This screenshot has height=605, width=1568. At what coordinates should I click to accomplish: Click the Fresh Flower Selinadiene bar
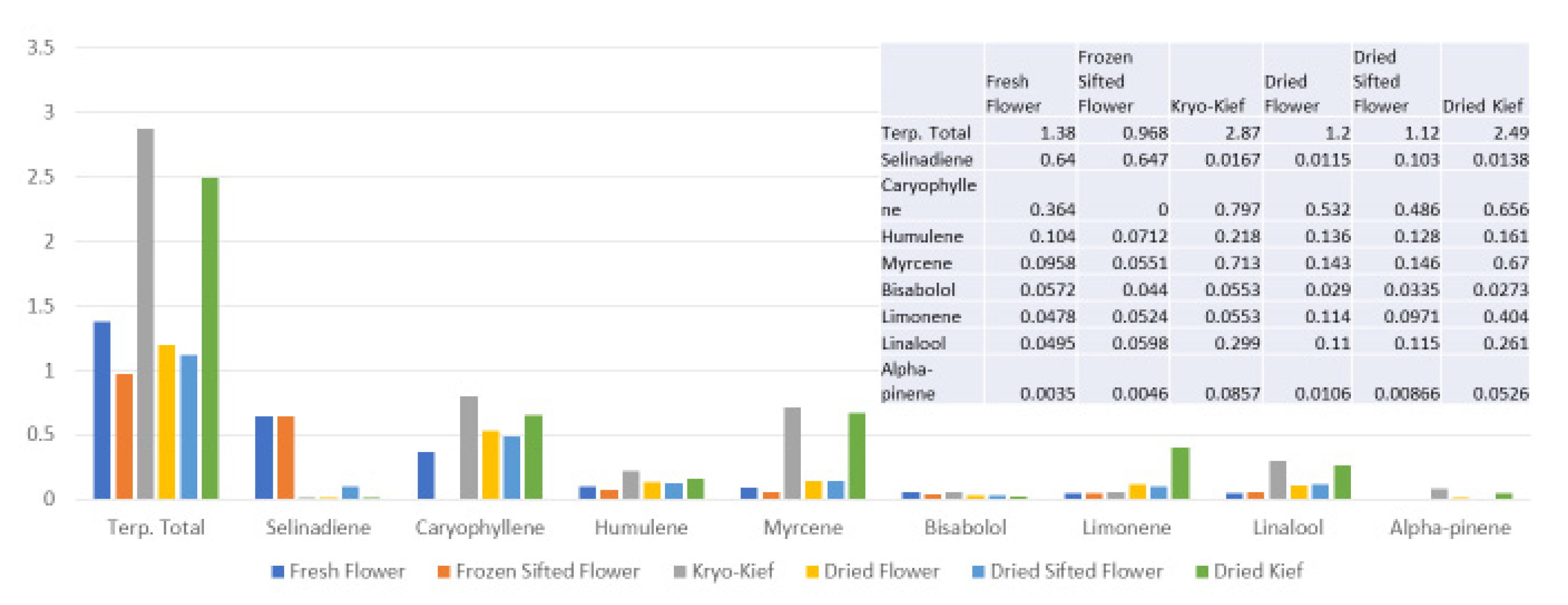tap(264, 458)
